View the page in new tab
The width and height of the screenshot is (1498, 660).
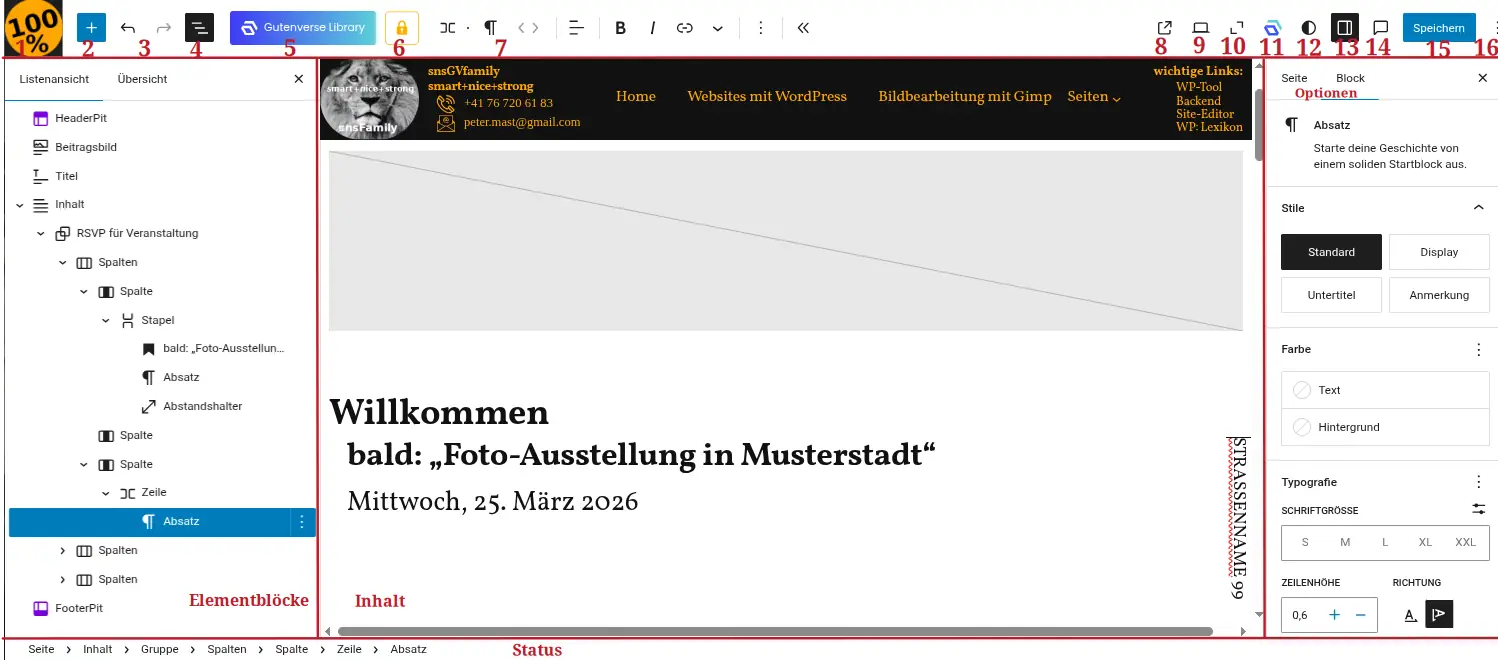[1164, 28]
